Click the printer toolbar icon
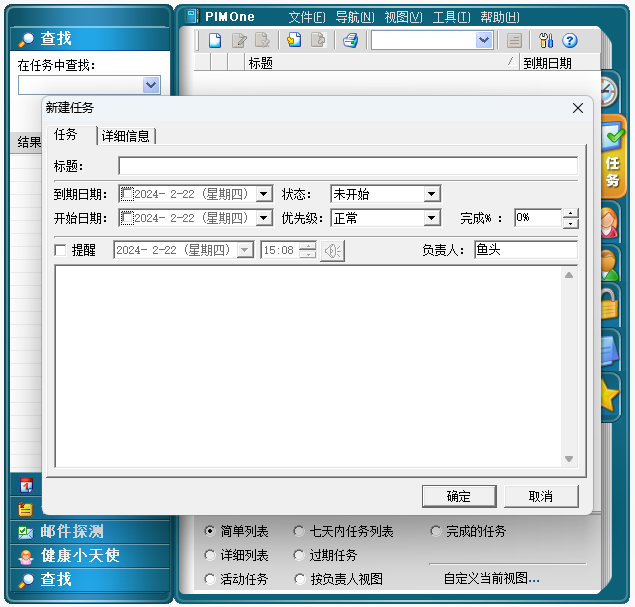Image resolution: width=635 pixels, height=607 pixels. coord(351,40)
